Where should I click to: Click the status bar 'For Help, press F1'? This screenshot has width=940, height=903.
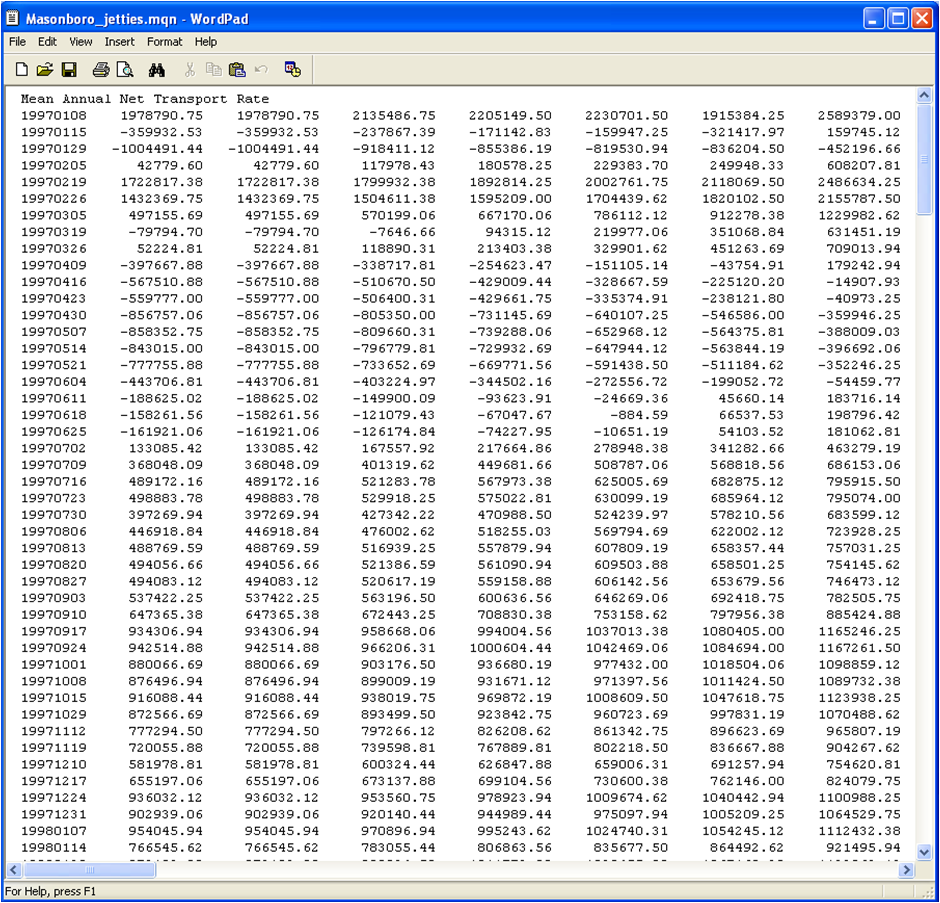pos(50,892)
